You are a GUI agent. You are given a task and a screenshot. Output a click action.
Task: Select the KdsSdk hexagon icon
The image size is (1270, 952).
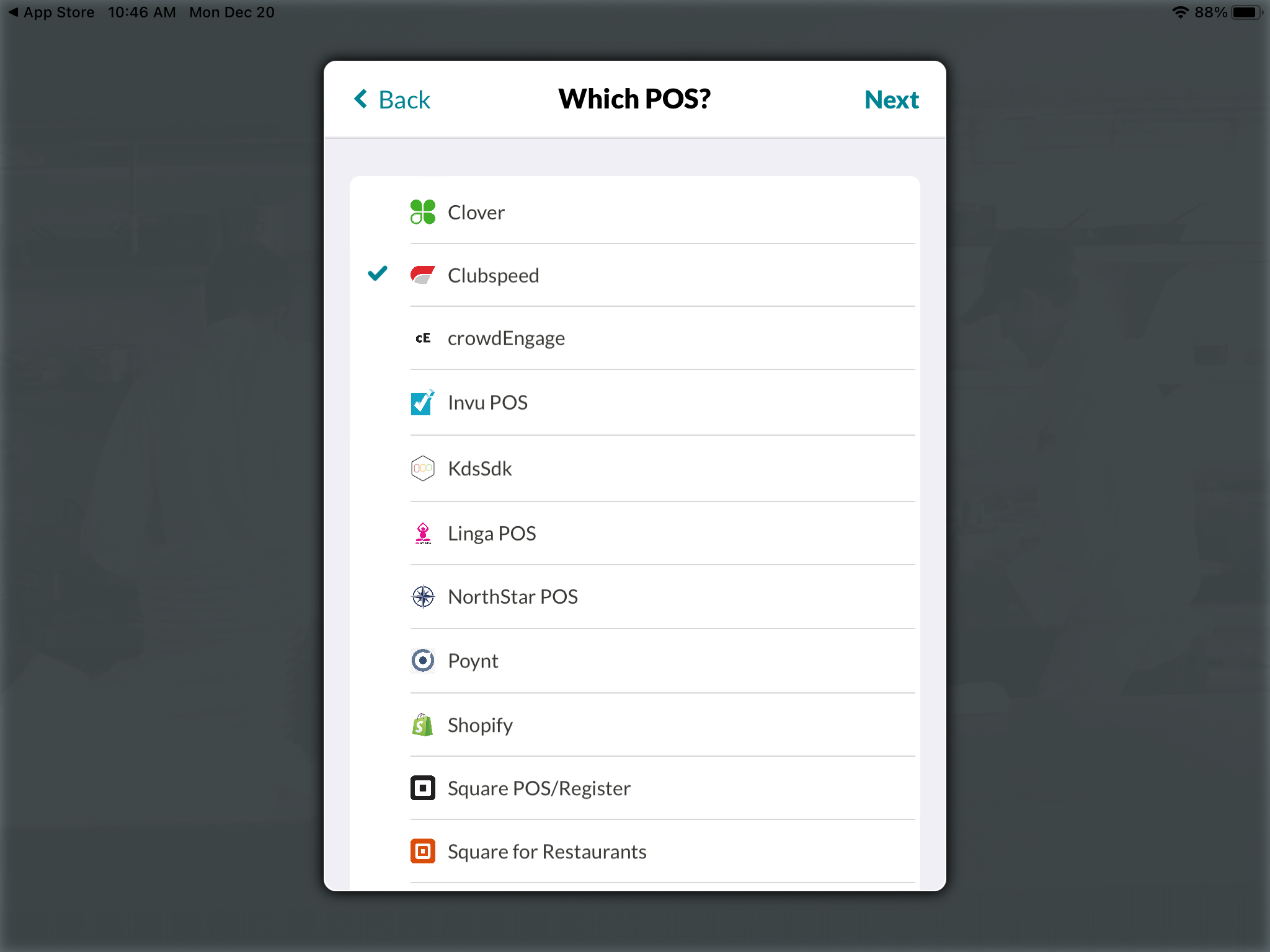(x=423, y=468)
